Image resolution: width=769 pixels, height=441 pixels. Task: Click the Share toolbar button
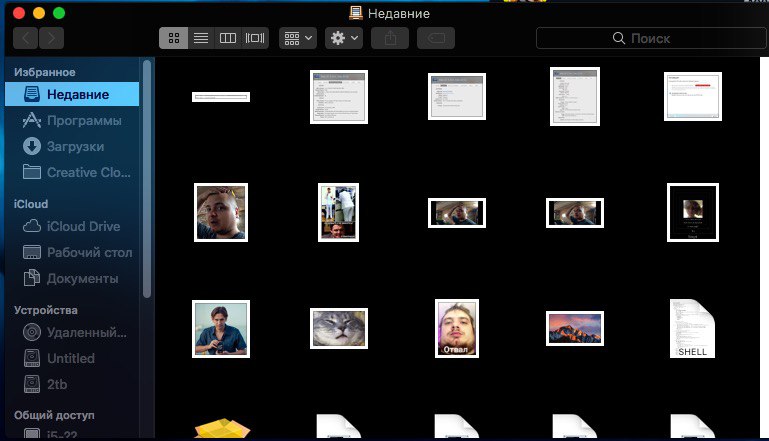click(390, 38)
